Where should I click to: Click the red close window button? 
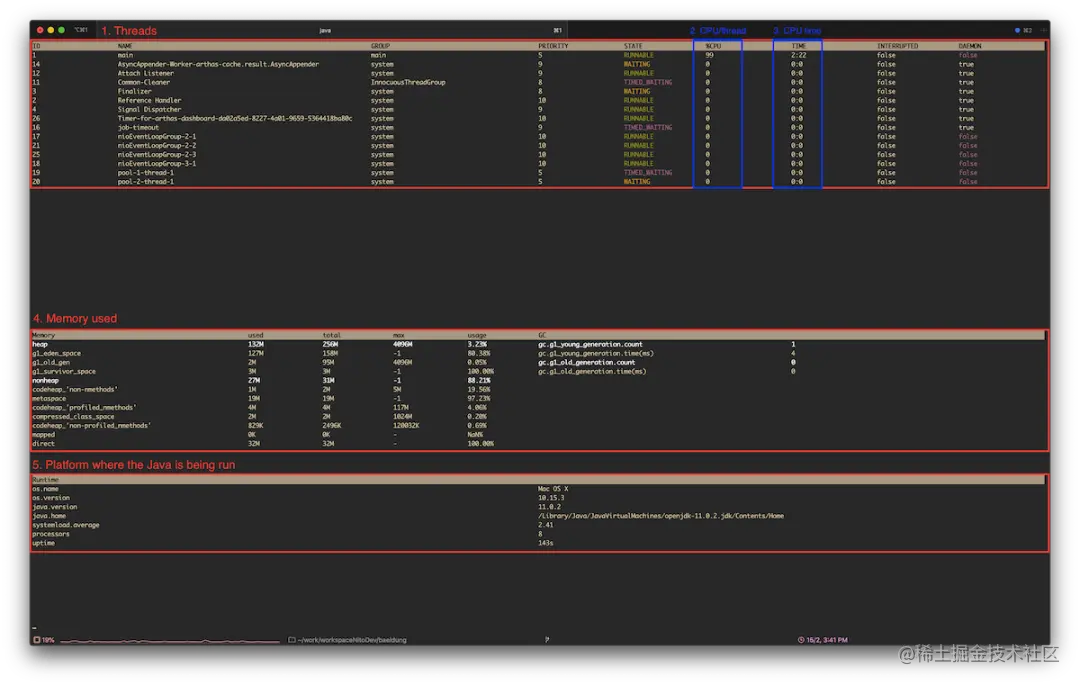pyautogui.click(x=40, y=30)
